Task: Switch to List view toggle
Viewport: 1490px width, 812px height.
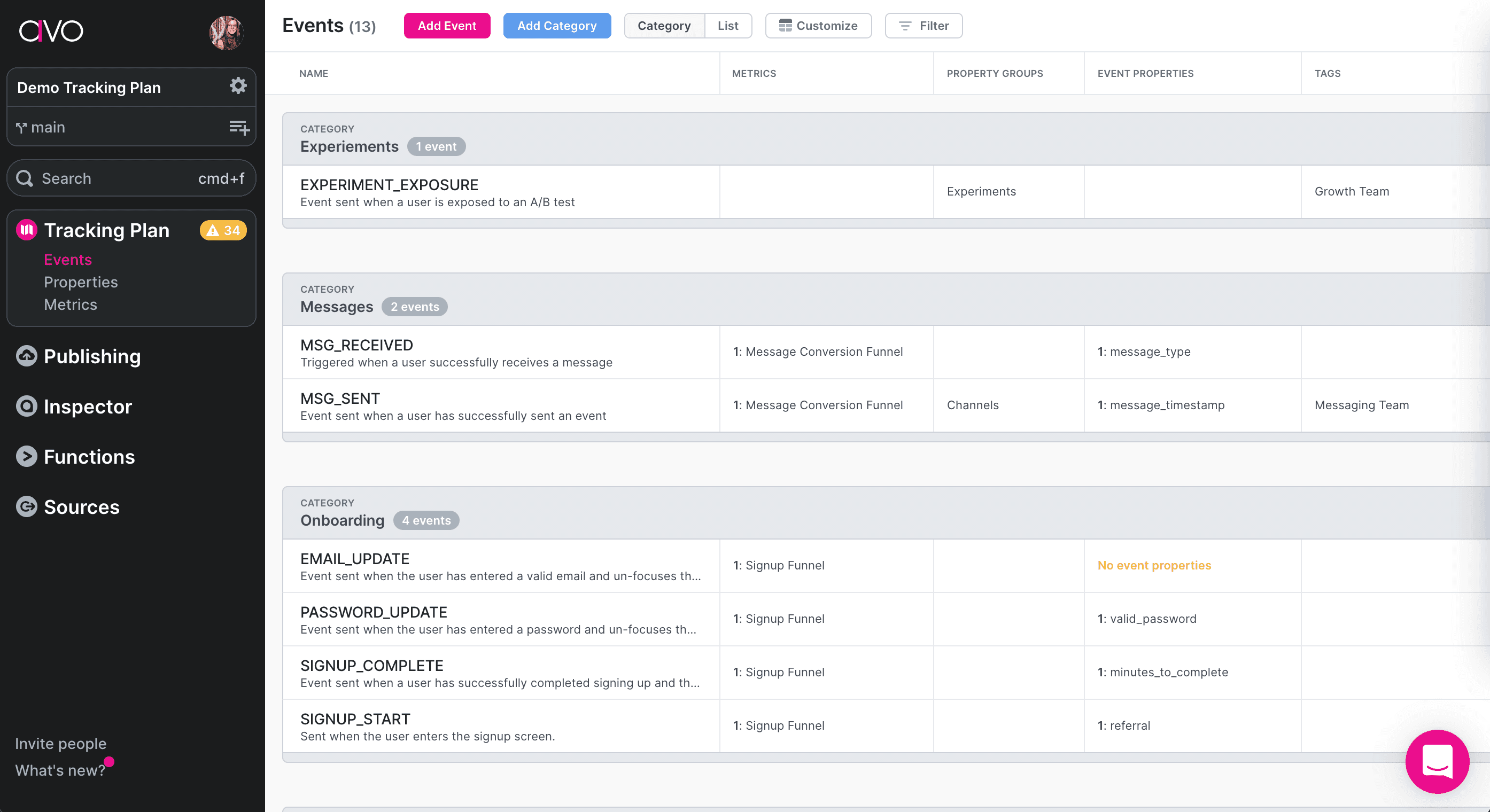Action: pyautogui.click(x=728, y=25)
